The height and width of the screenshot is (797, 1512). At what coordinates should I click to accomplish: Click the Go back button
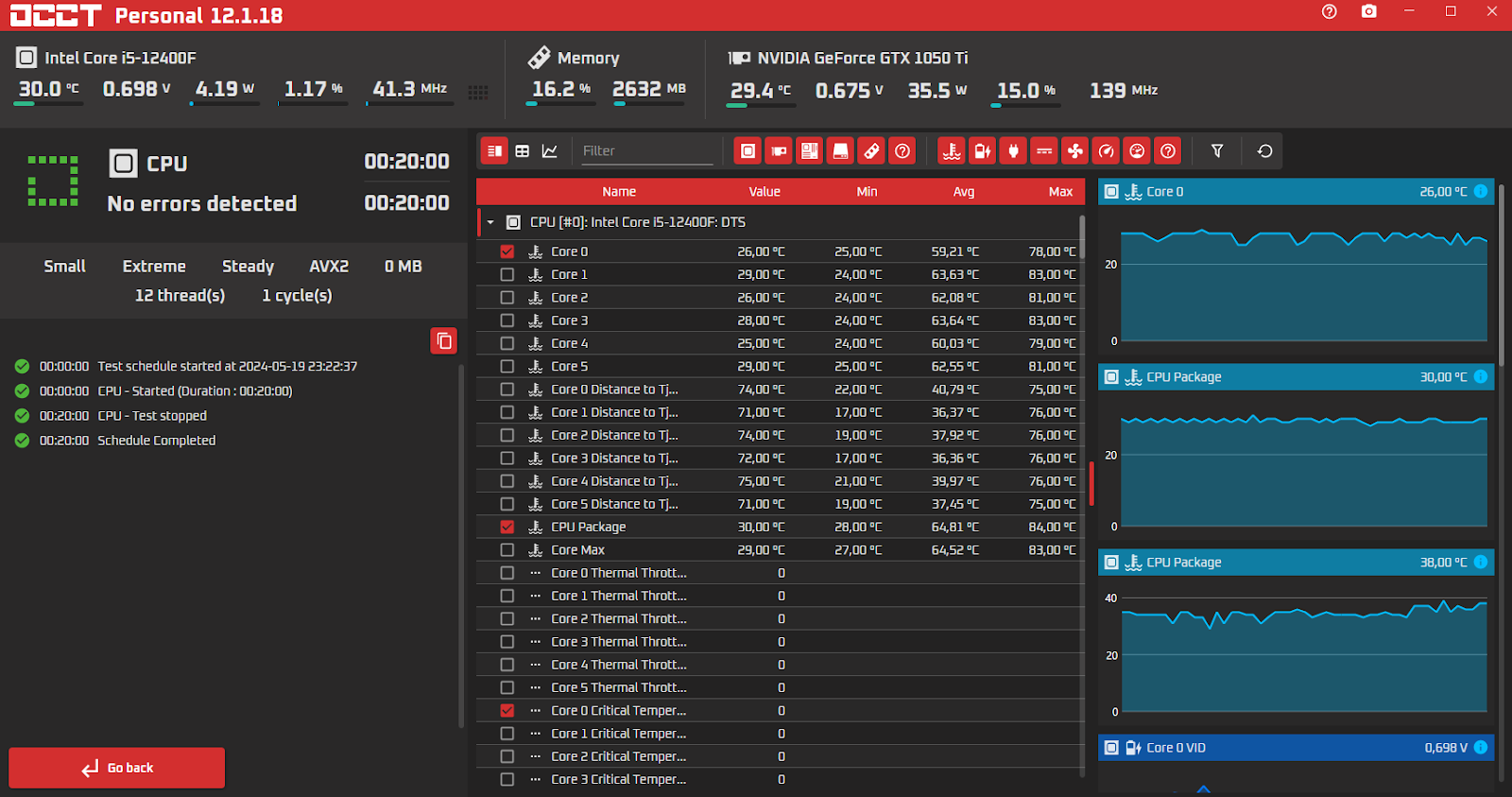(117, 768)
